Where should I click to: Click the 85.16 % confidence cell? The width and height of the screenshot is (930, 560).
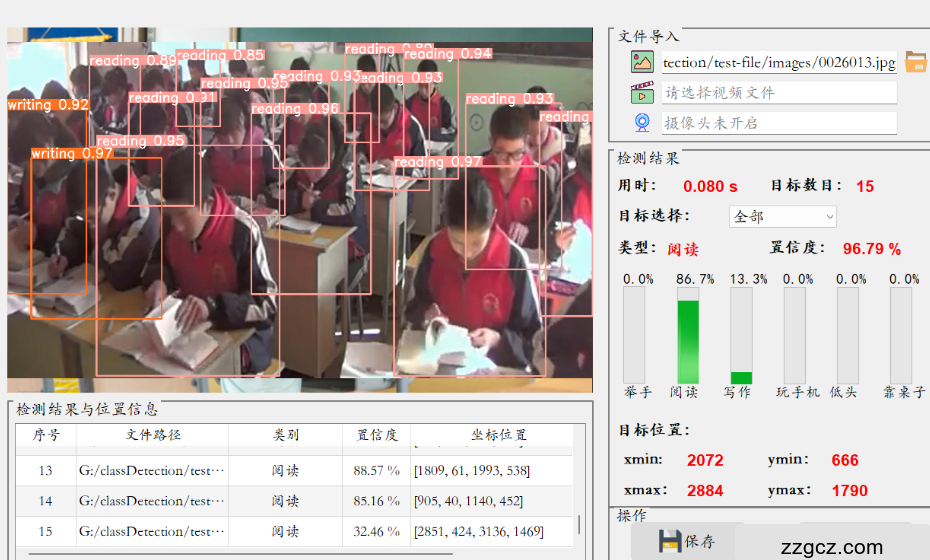click(377, 501)
